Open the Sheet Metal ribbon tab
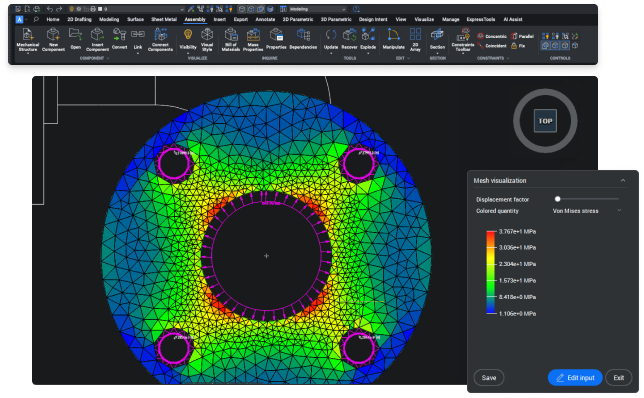644x398 pixels. click(x=164, y=19)
